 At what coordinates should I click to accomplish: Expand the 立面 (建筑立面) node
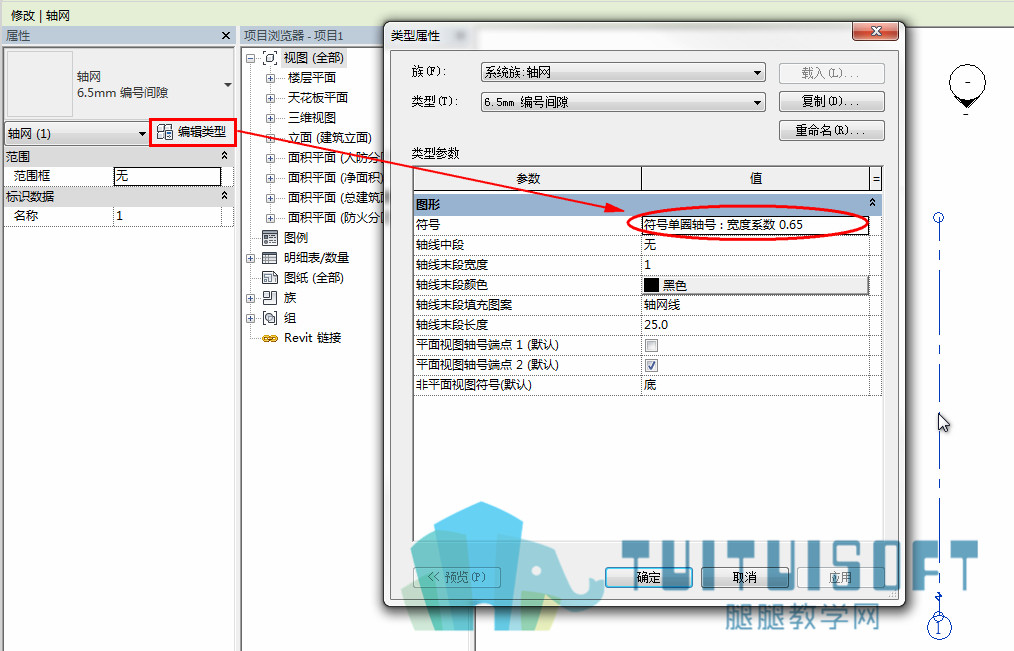pos(270,138)
